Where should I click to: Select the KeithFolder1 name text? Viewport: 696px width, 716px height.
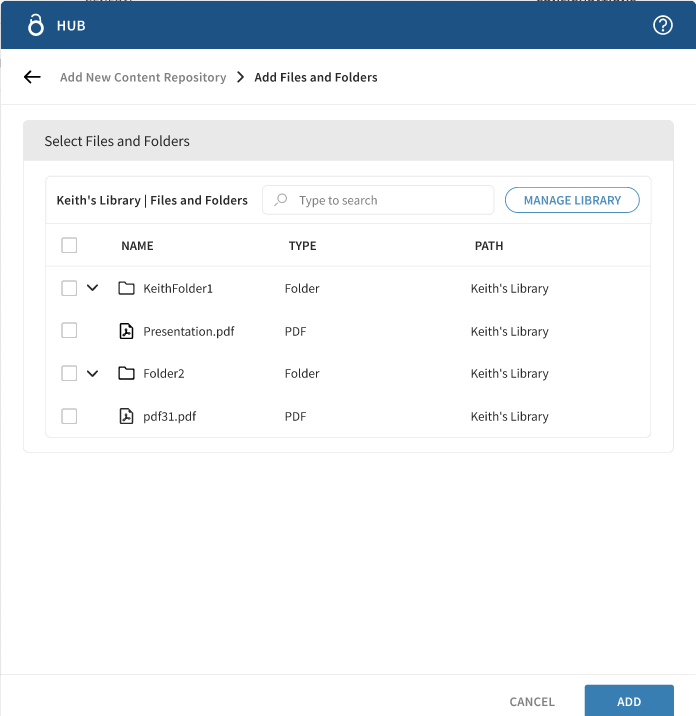tap(178, 288)
